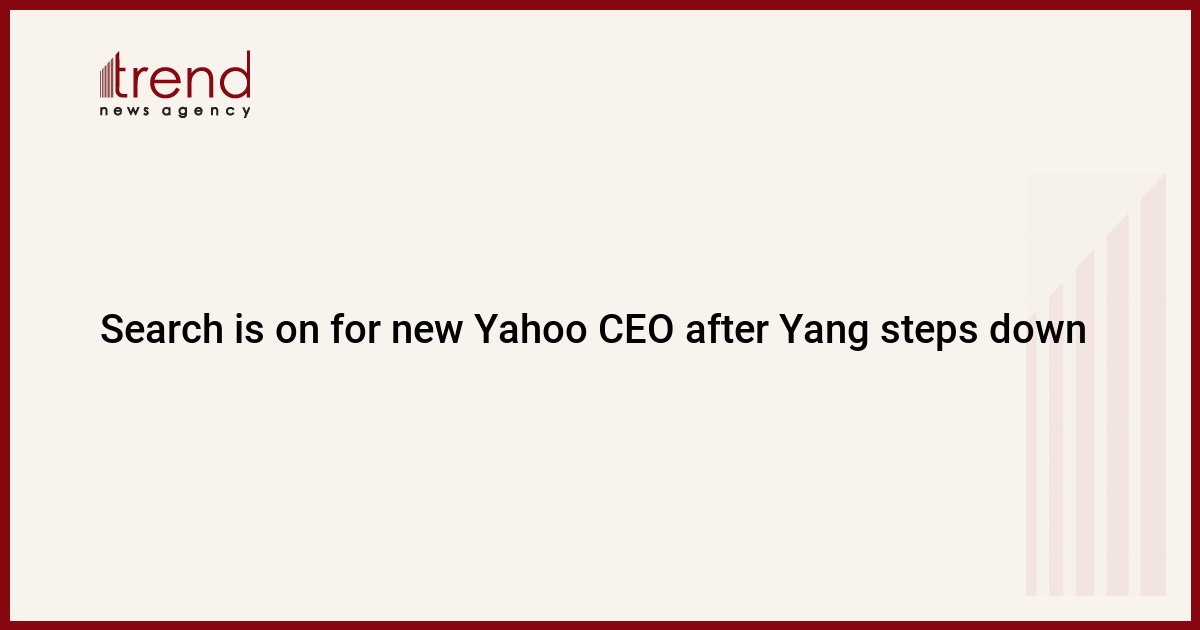Click the dark red bottom border
Screen dimensions: 1200x630
tap(600, 625)
